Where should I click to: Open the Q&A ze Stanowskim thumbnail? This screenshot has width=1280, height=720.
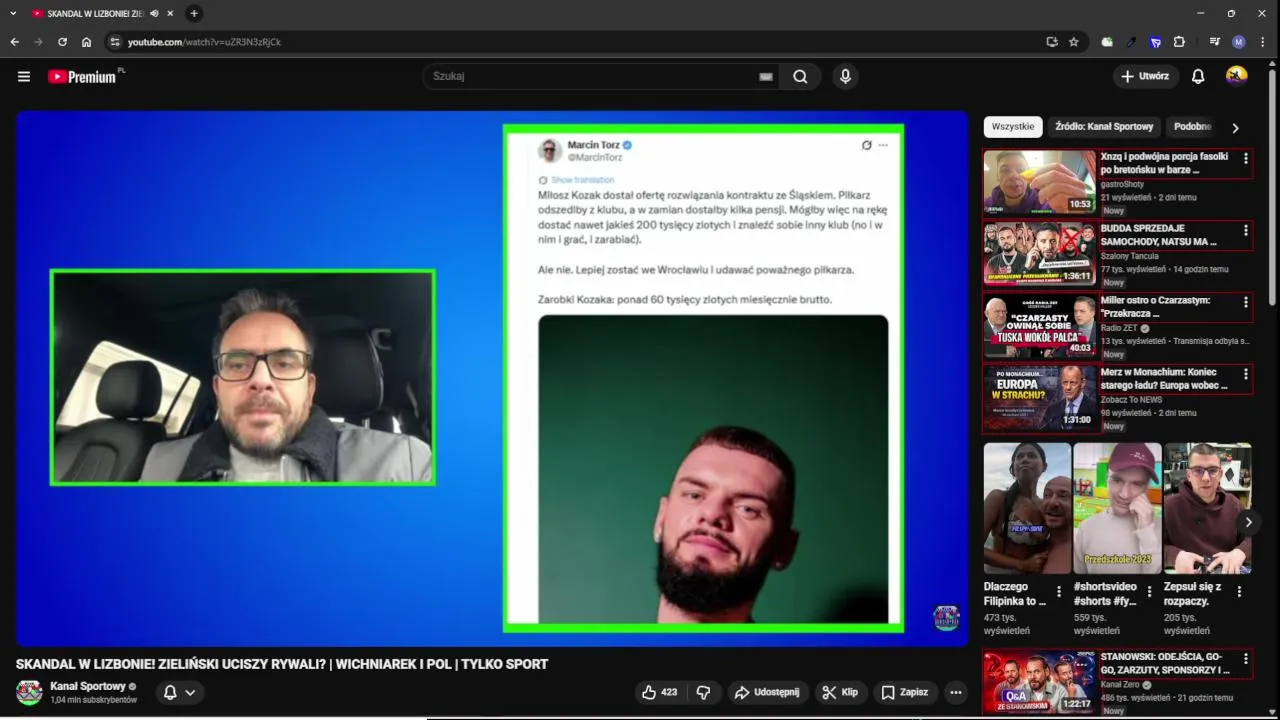1040,682
